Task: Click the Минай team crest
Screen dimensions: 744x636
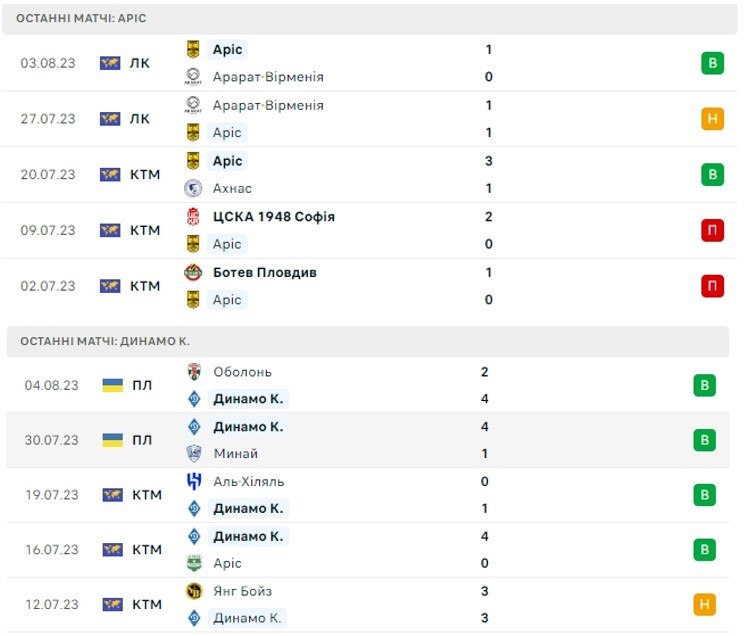Action: [x=194, y=453]
